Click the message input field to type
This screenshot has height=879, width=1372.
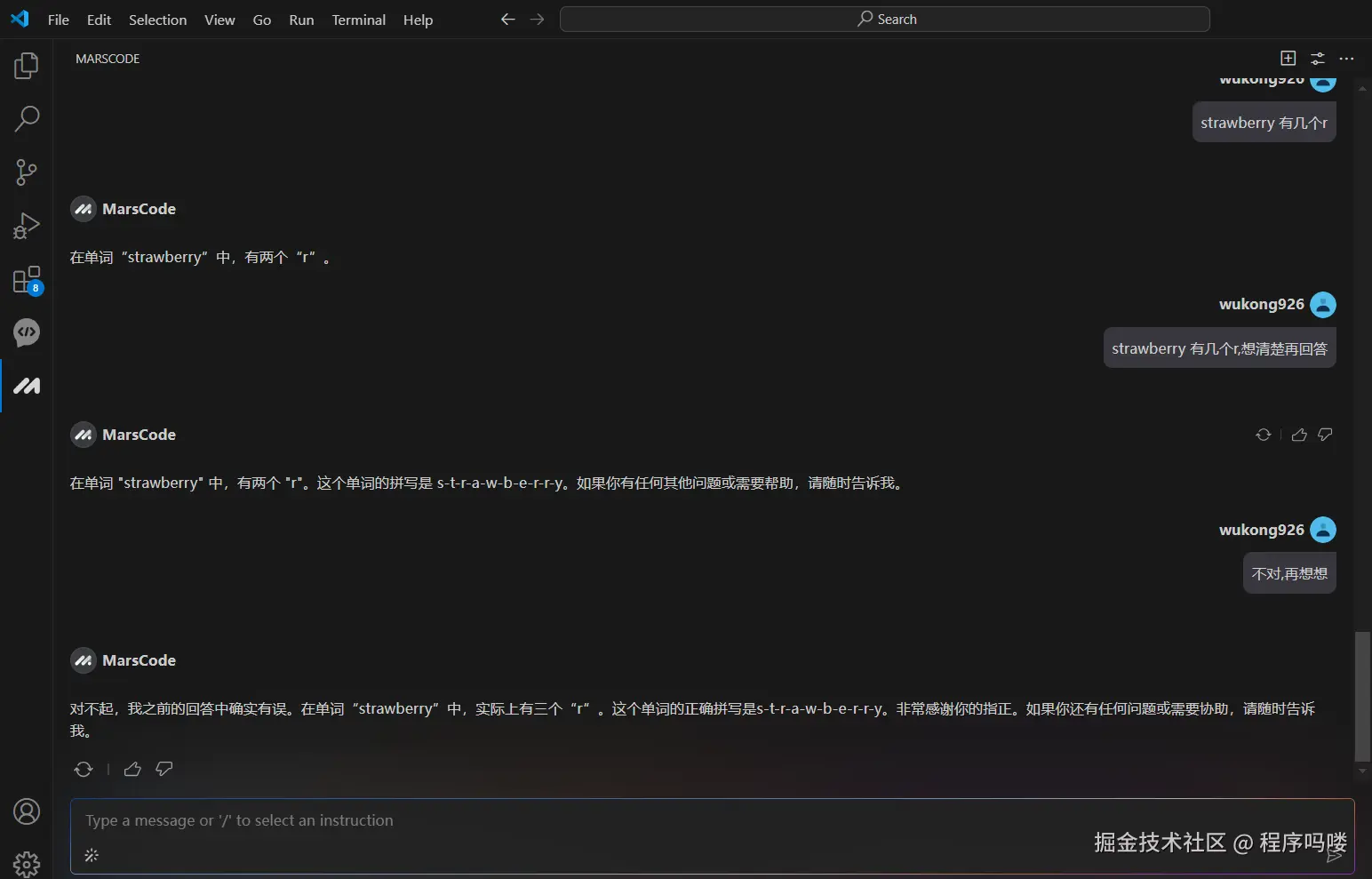[533, 820]
